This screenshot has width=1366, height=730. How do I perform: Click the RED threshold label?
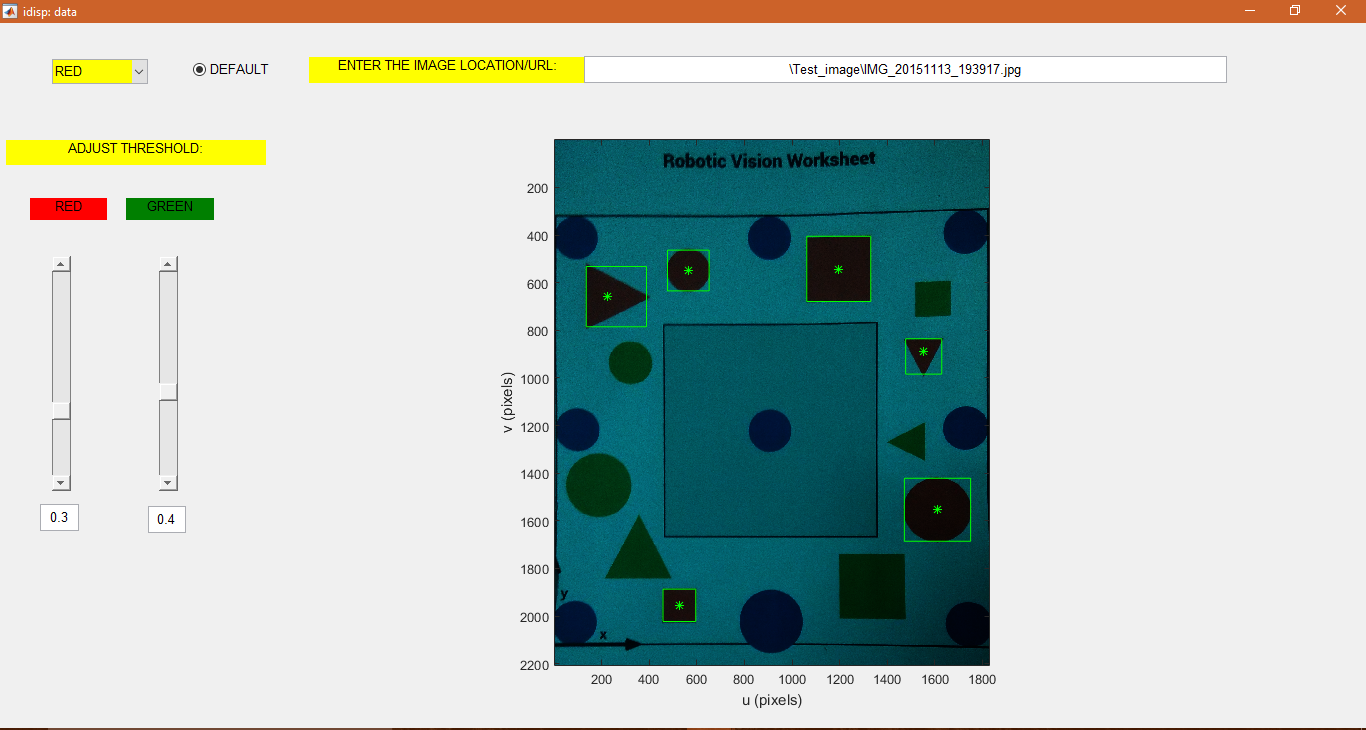(68, 208)
